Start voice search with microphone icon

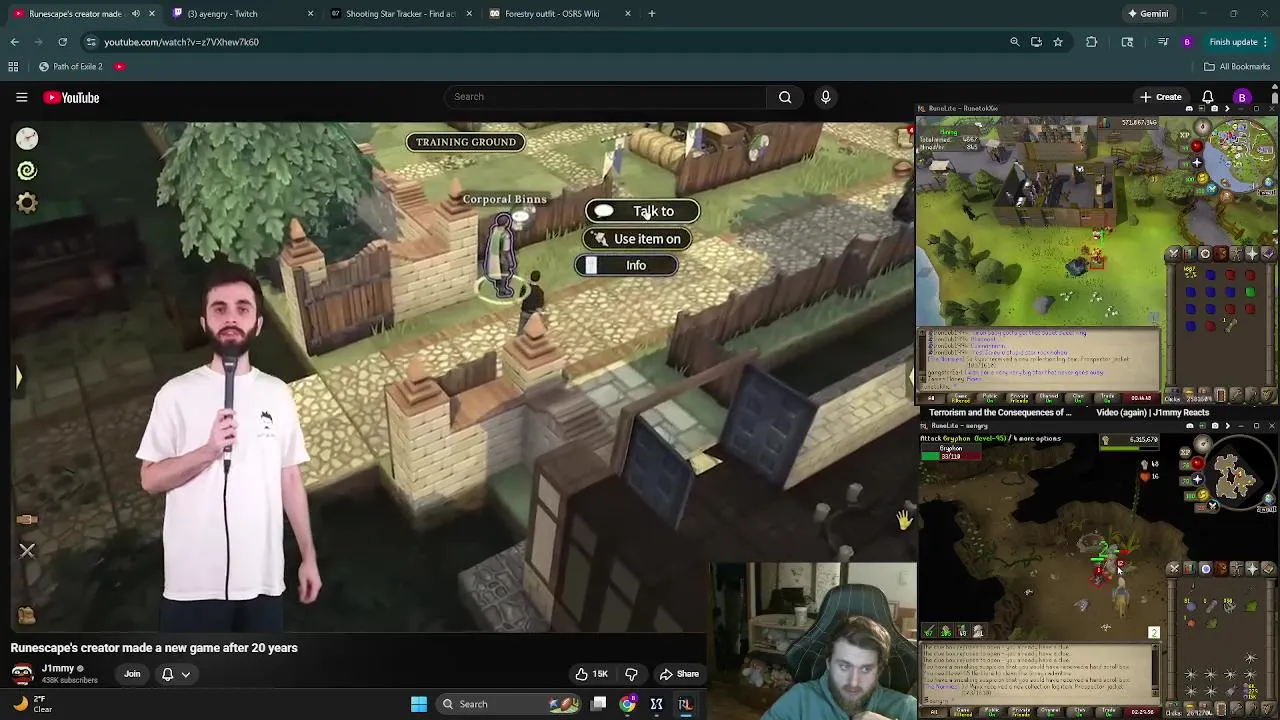pyautogui.click(x=825, y=97)
